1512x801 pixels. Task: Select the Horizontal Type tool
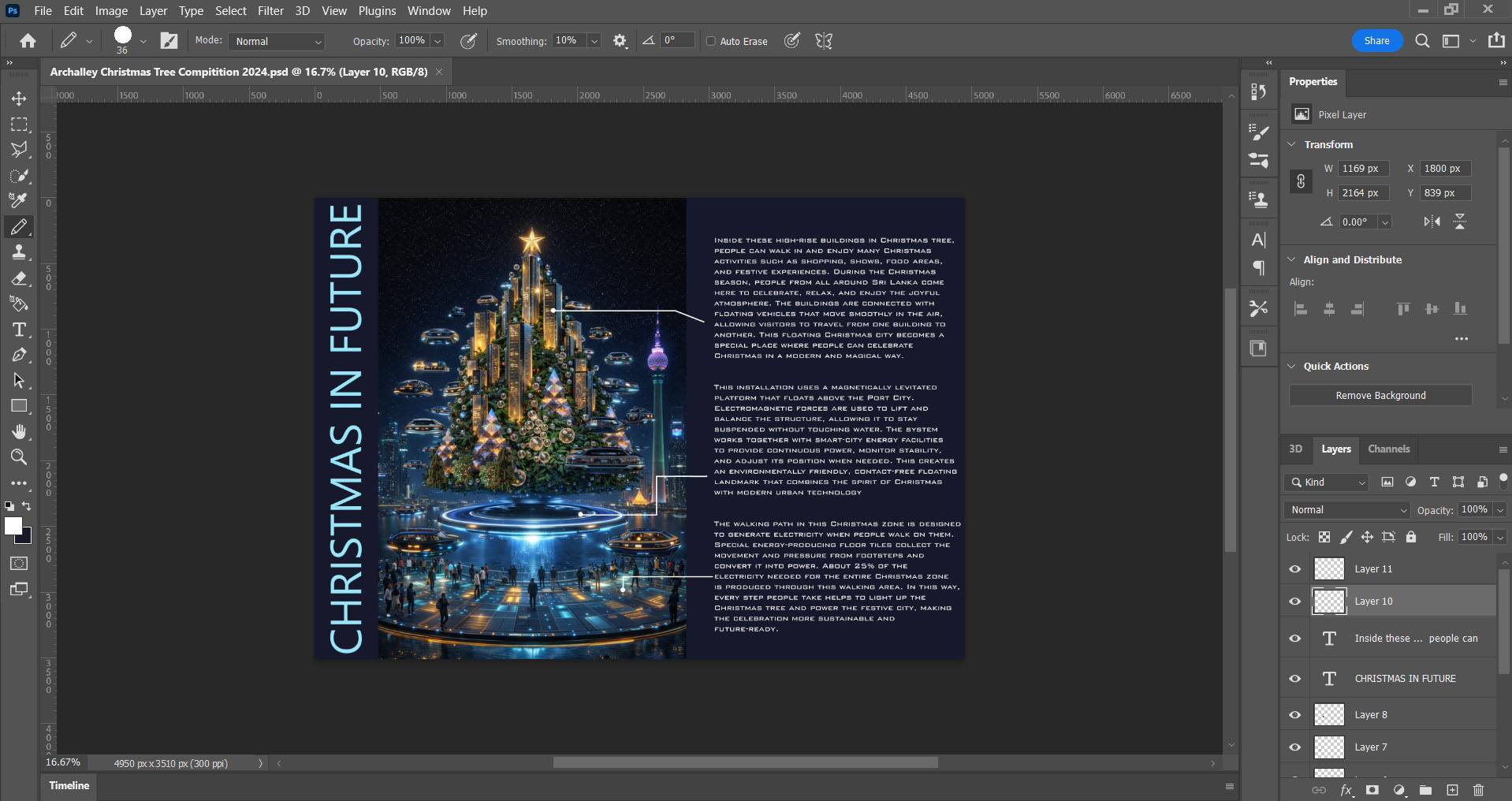point(19,330)
